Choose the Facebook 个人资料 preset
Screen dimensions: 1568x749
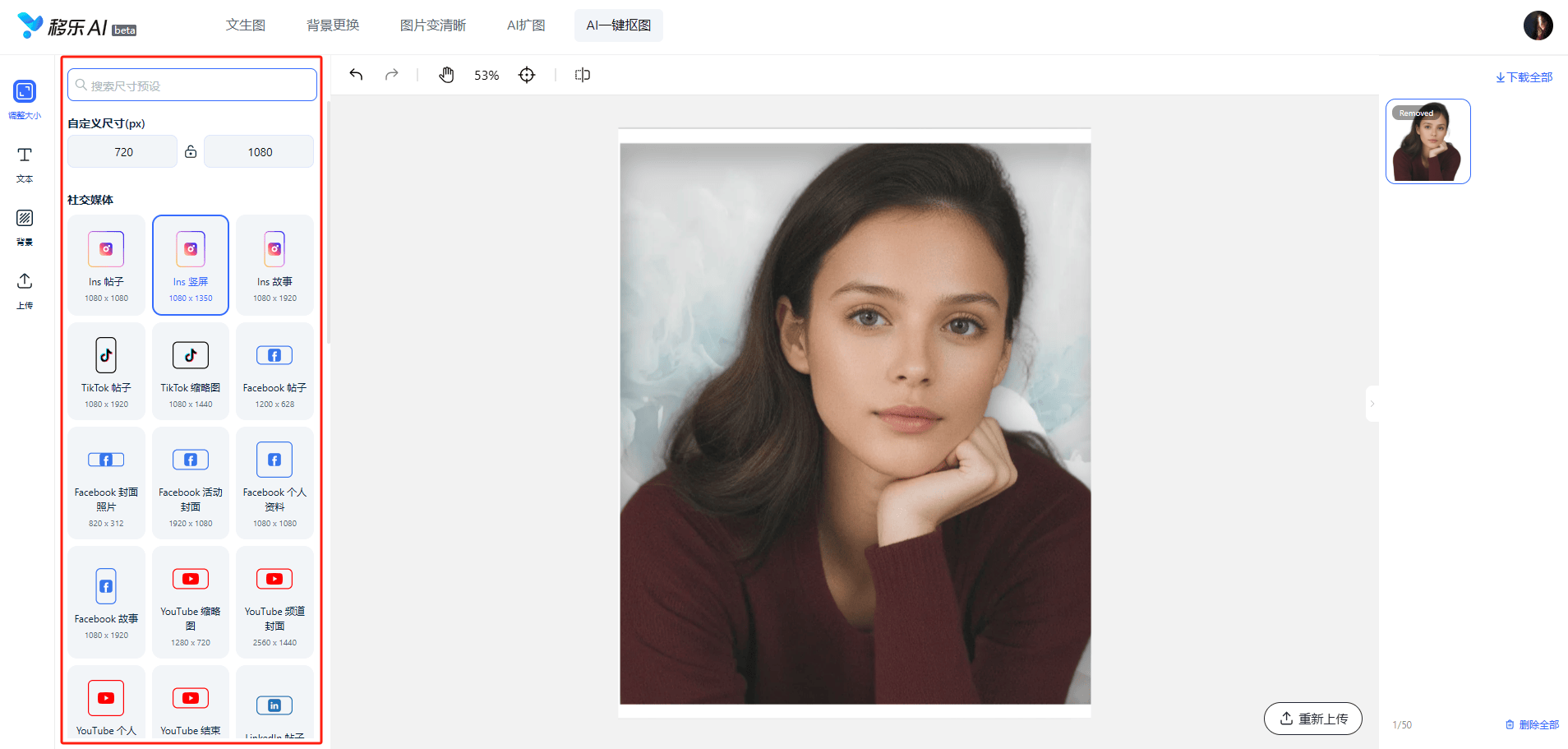pos(274,483)
